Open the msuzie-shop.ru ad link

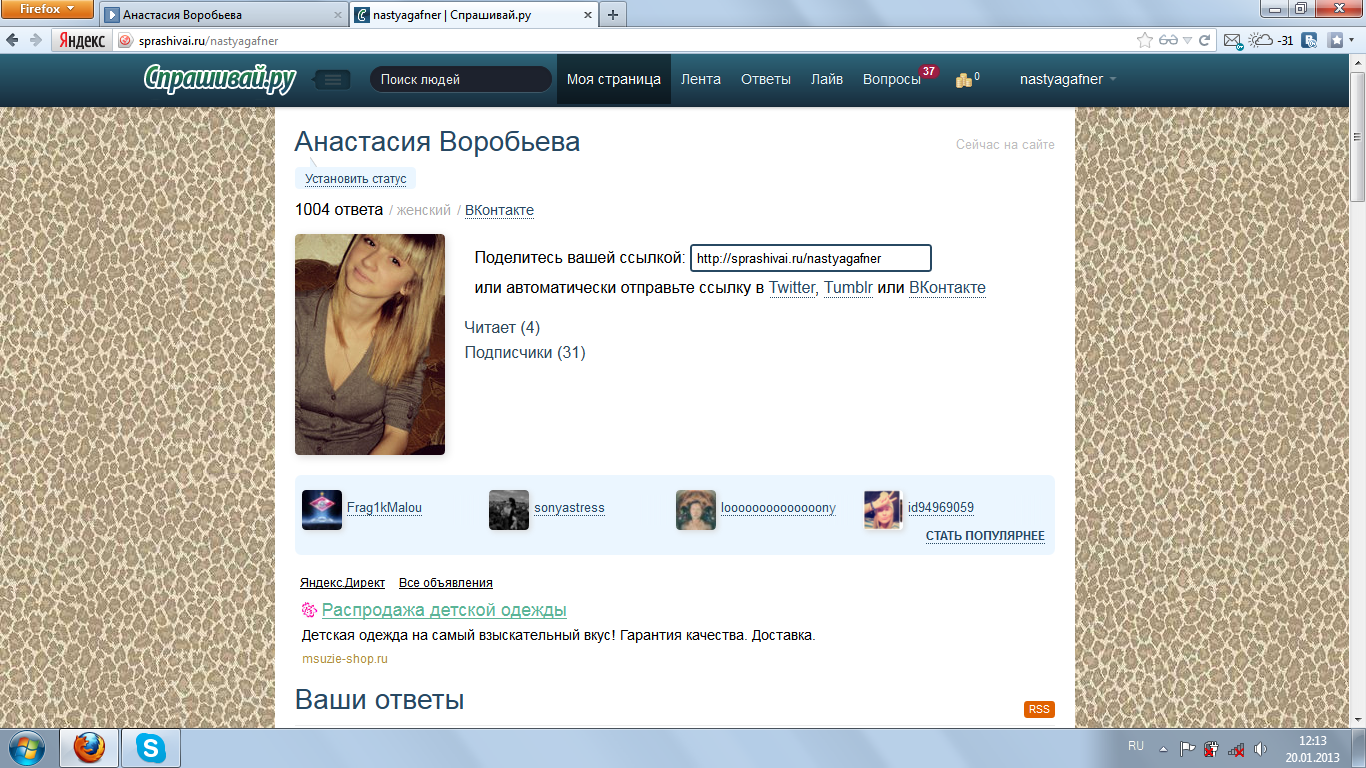[345, 659]
